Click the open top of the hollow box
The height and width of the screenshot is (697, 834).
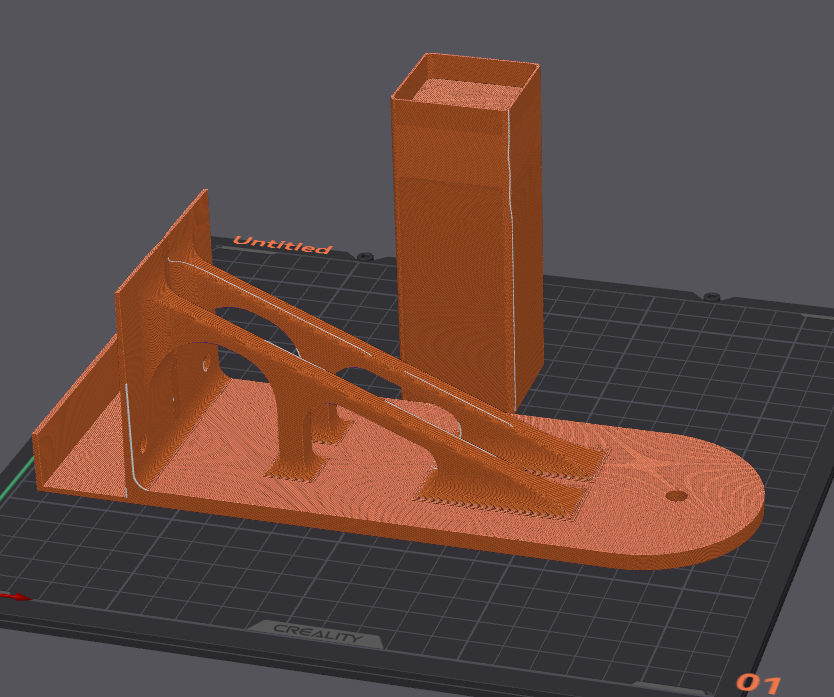click(x=465, y=95)
